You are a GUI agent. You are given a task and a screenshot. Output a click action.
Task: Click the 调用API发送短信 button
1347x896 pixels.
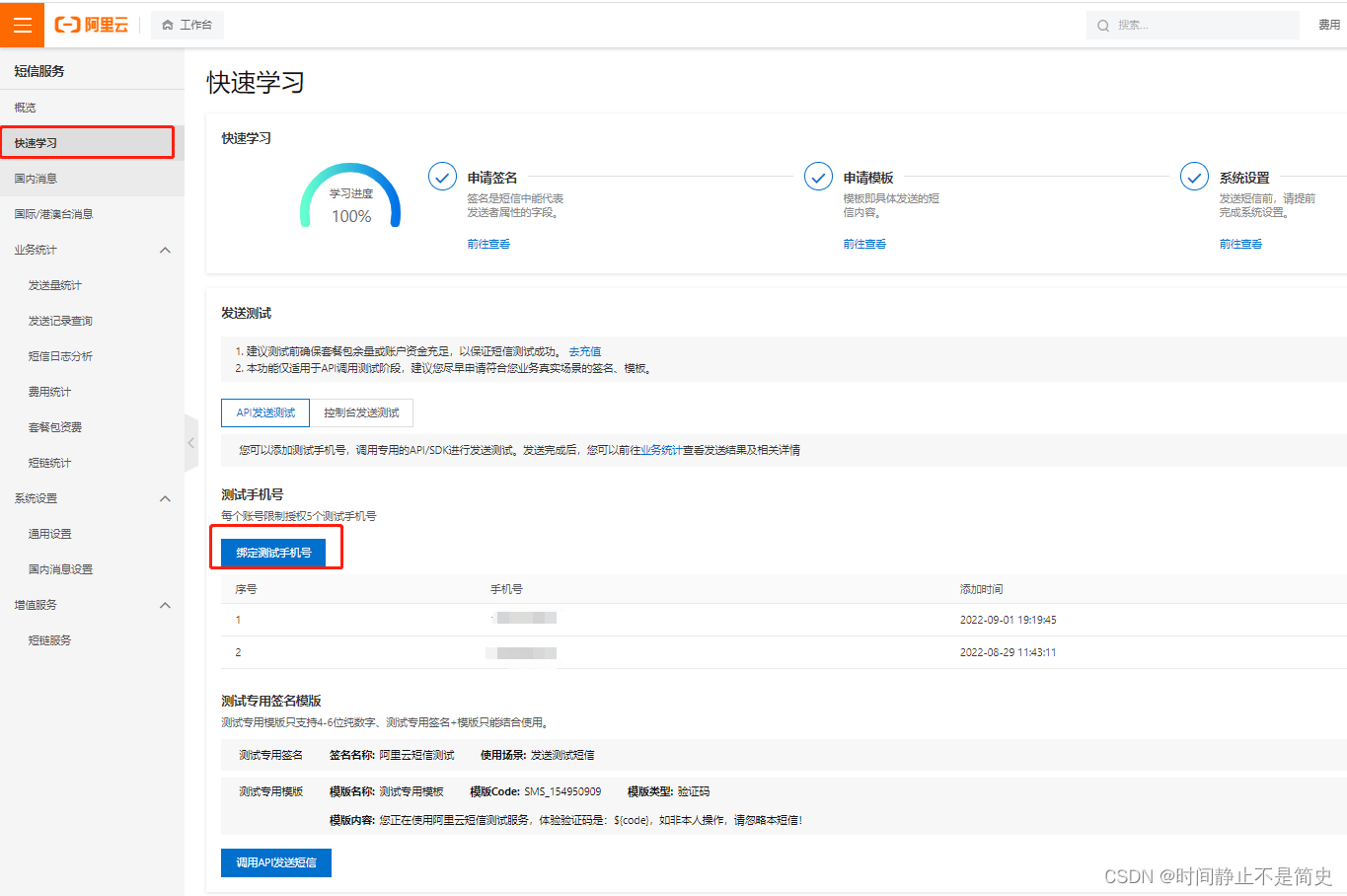[x=276, y=862]
